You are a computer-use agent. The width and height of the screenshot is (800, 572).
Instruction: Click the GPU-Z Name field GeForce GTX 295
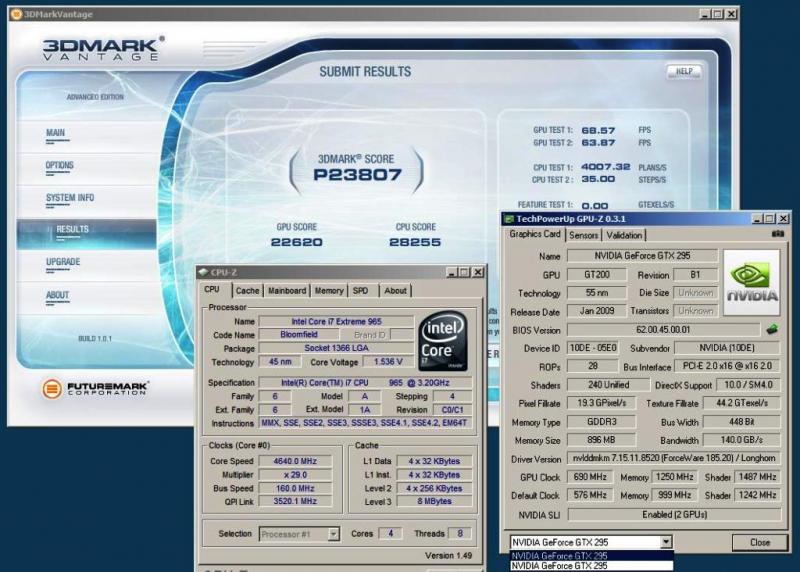642,256
